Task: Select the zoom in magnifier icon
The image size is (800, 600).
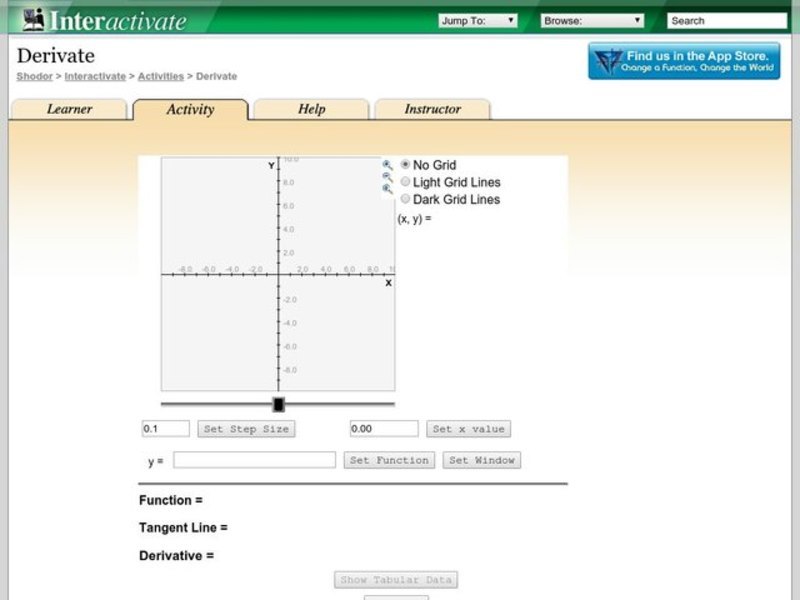Action: (x=385, y=164)
